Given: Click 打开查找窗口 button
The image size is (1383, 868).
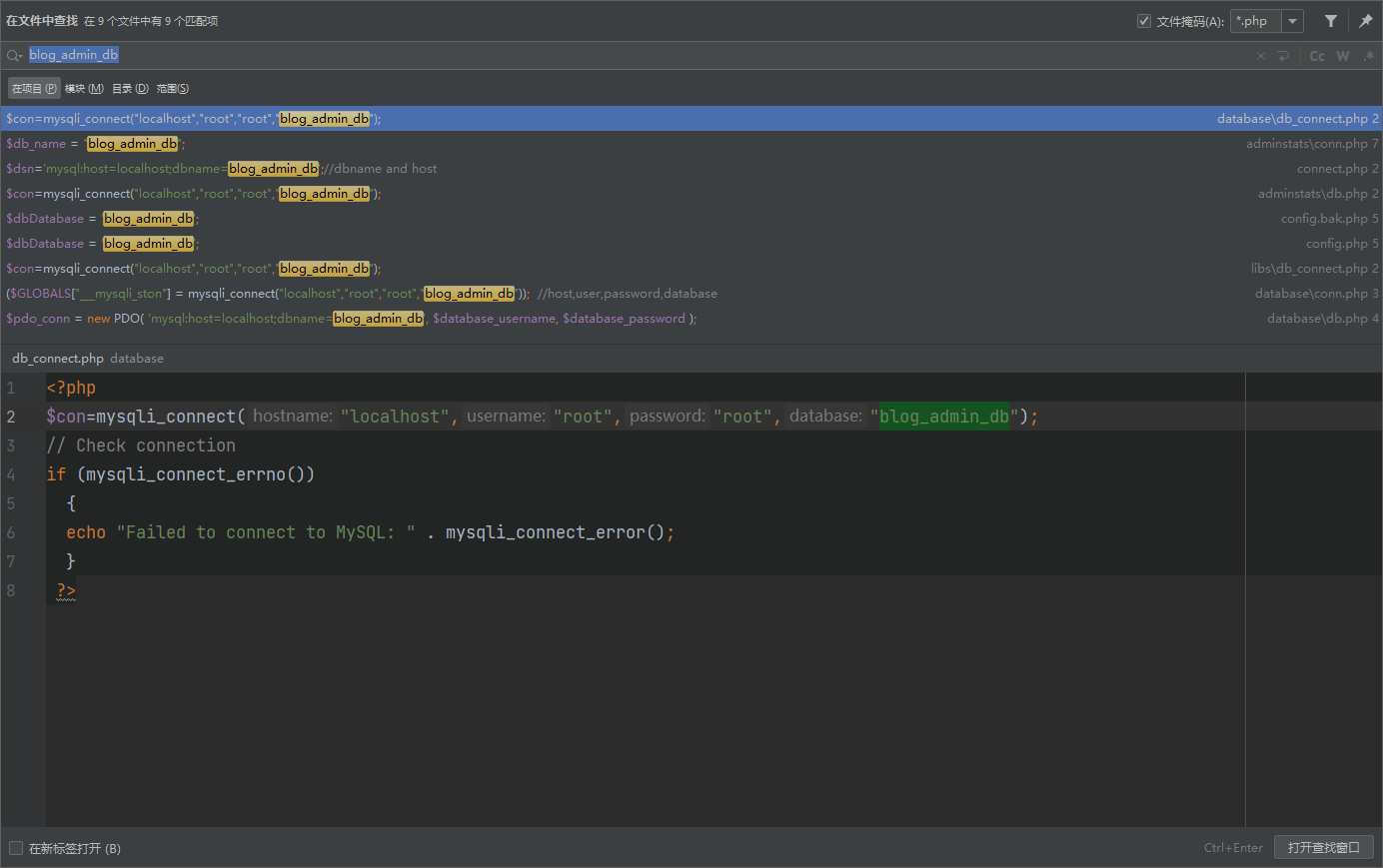Looking at the screenshot, I should (1323, 847).
